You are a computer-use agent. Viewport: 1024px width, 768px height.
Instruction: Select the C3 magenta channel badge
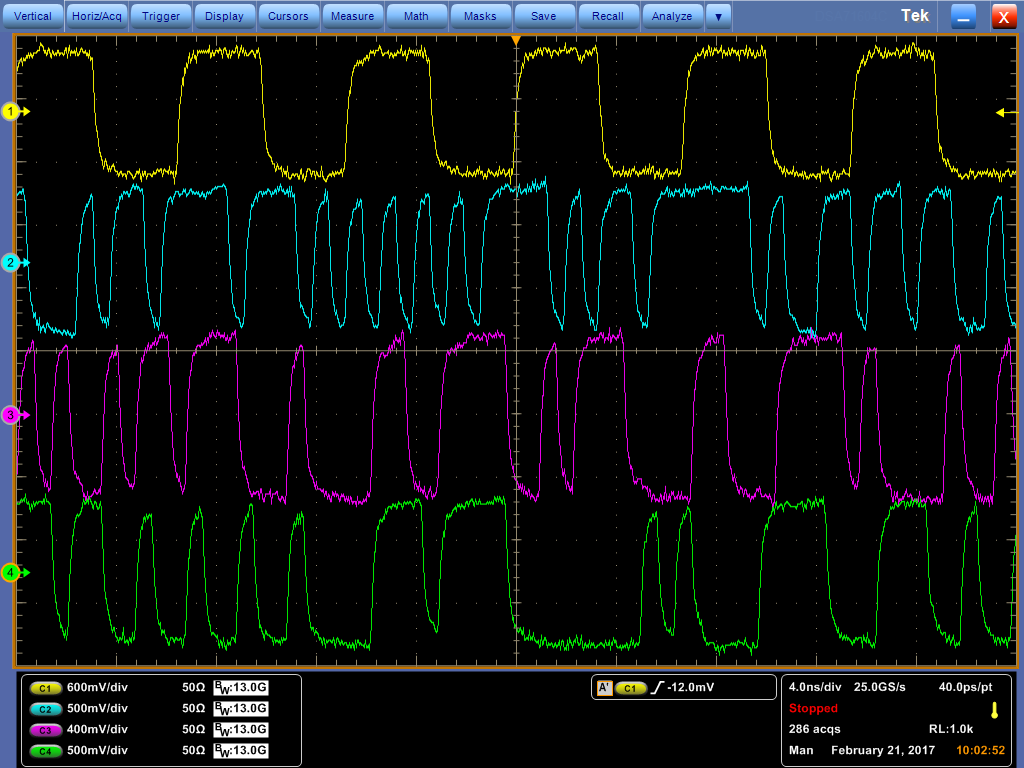(45, 730)
